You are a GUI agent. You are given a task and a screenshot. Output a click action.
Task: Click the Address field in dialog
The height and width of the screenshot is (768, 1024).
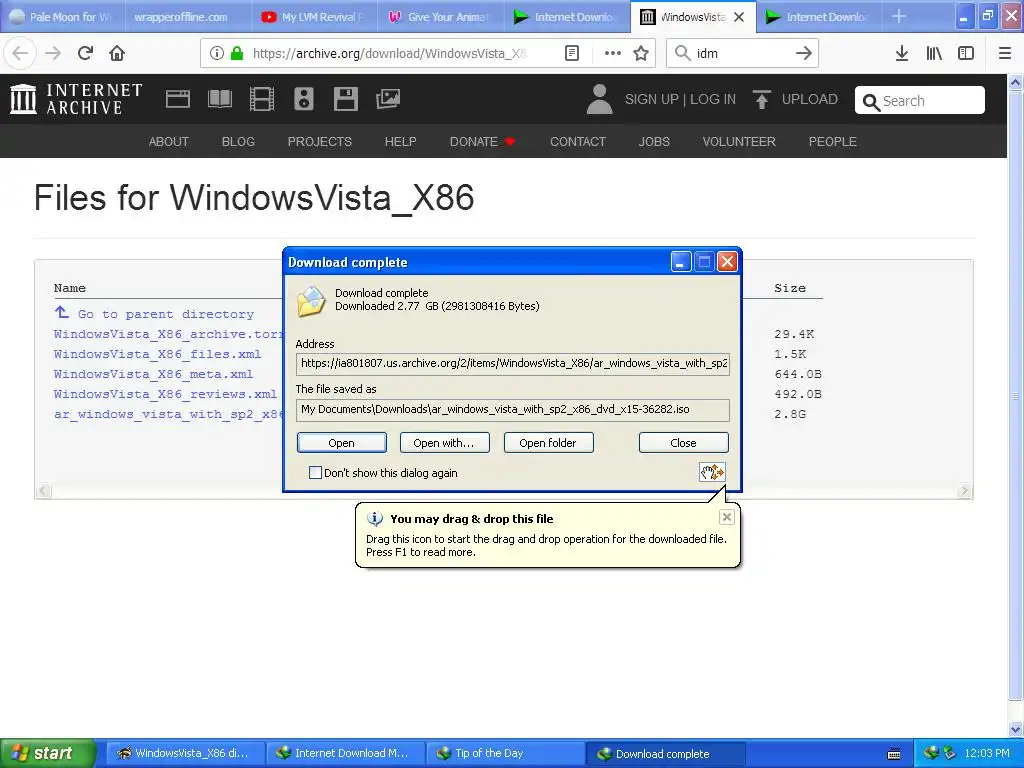click(513, 363)
